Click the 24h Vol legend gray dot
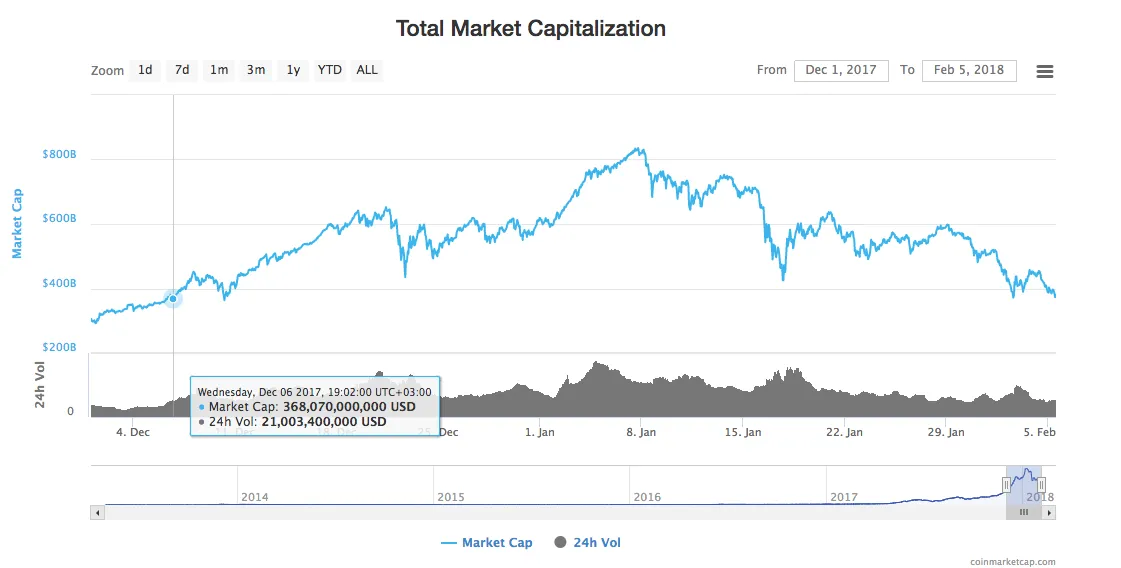Screen dimensions: 1121x568 tap(560, 542)
